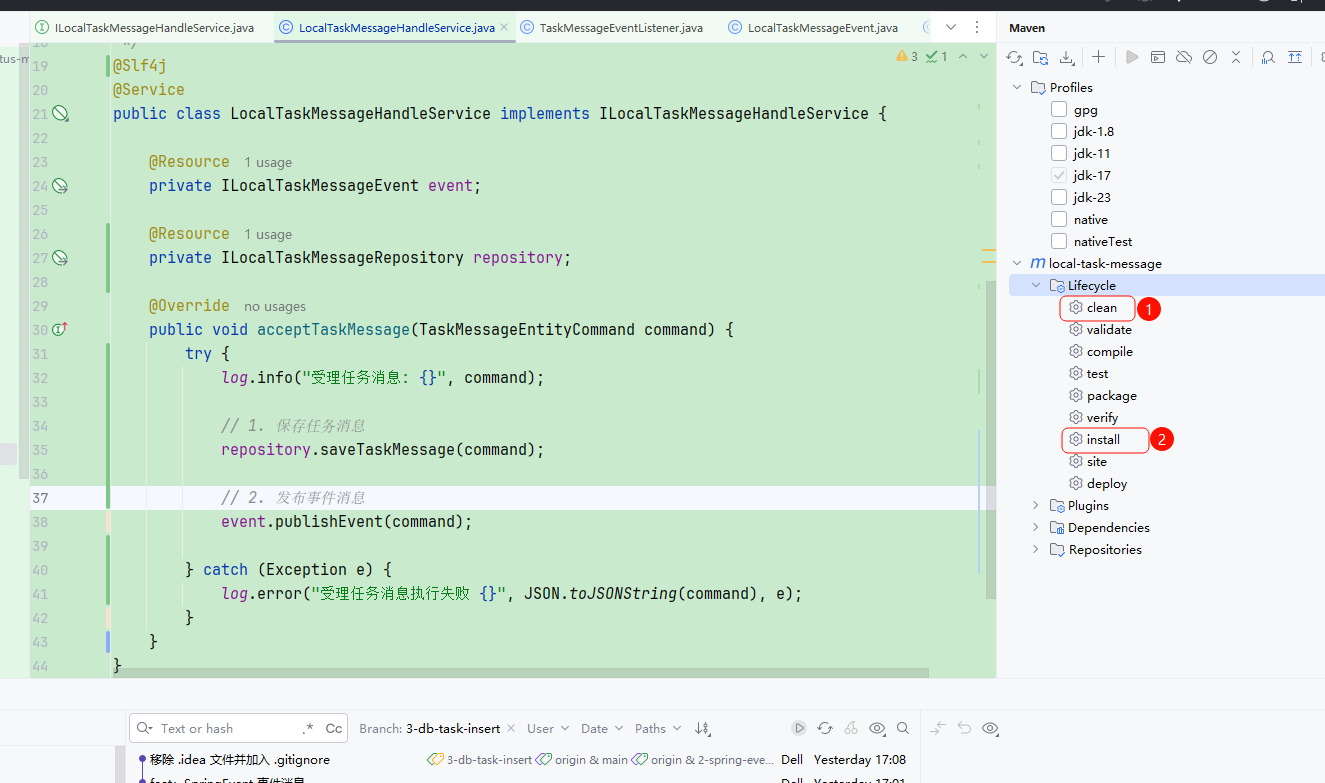This screenshot has height=783, width=1325.
Task: Click Collapse All icon in Maven toolbar
Action: [1236, 58]
